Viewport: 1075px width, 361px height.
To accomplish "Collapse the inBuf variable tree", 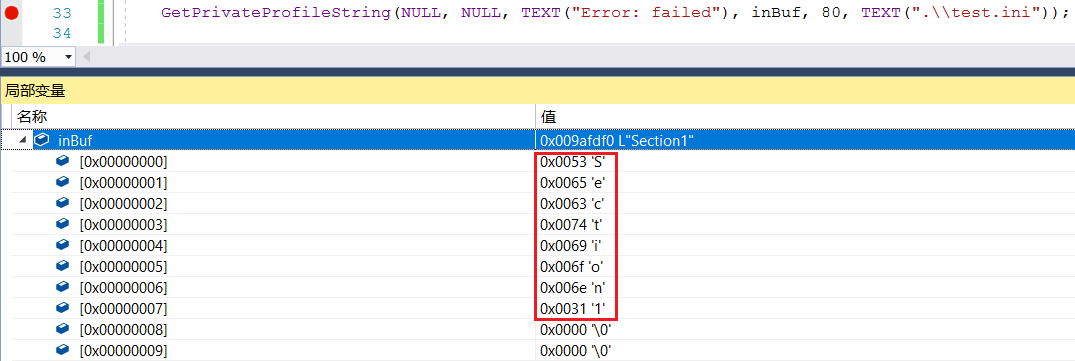I will coord(23,140).
